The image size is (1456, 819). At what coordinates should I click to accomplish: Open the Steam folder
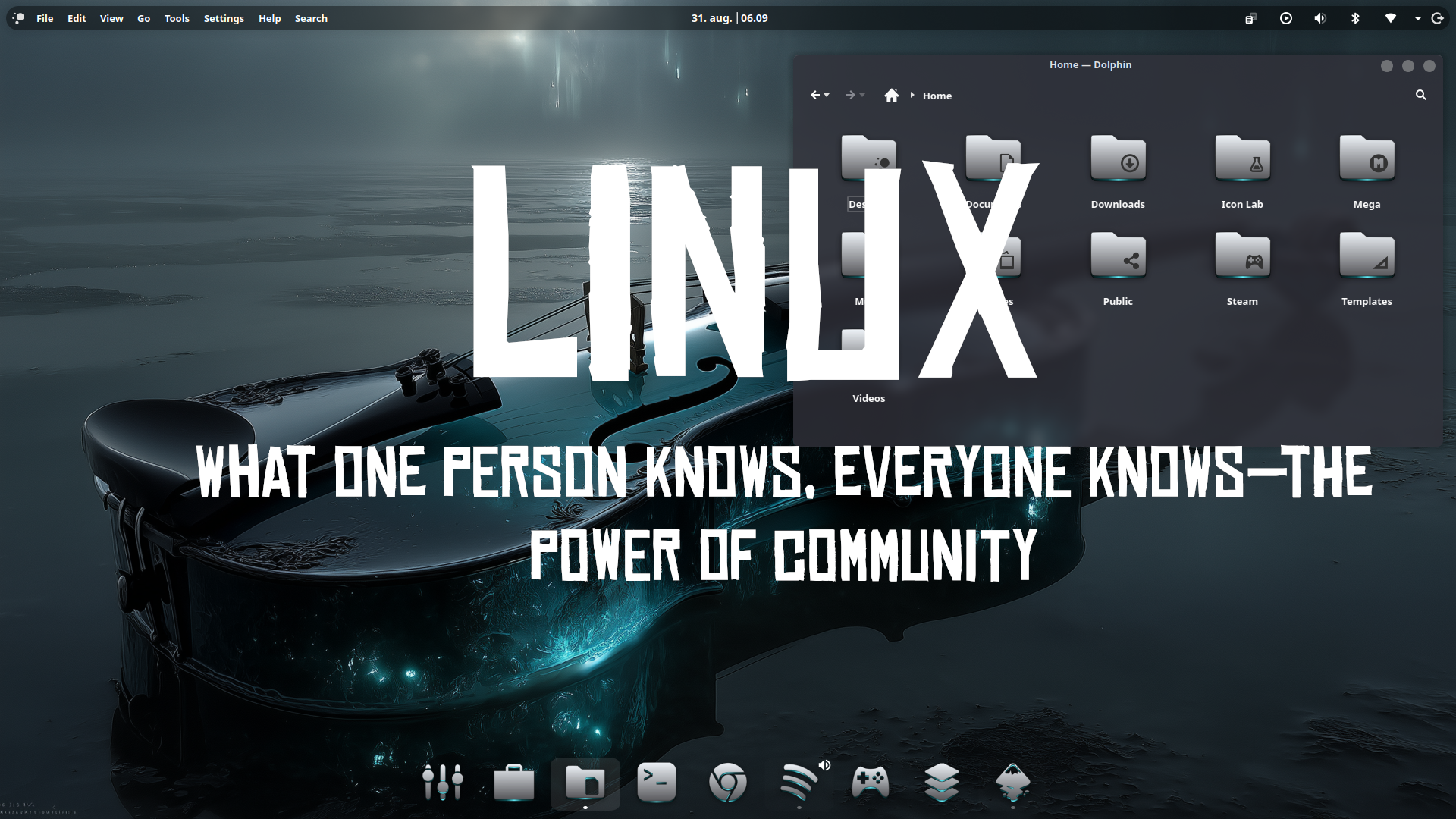(x=1242, y=258)
